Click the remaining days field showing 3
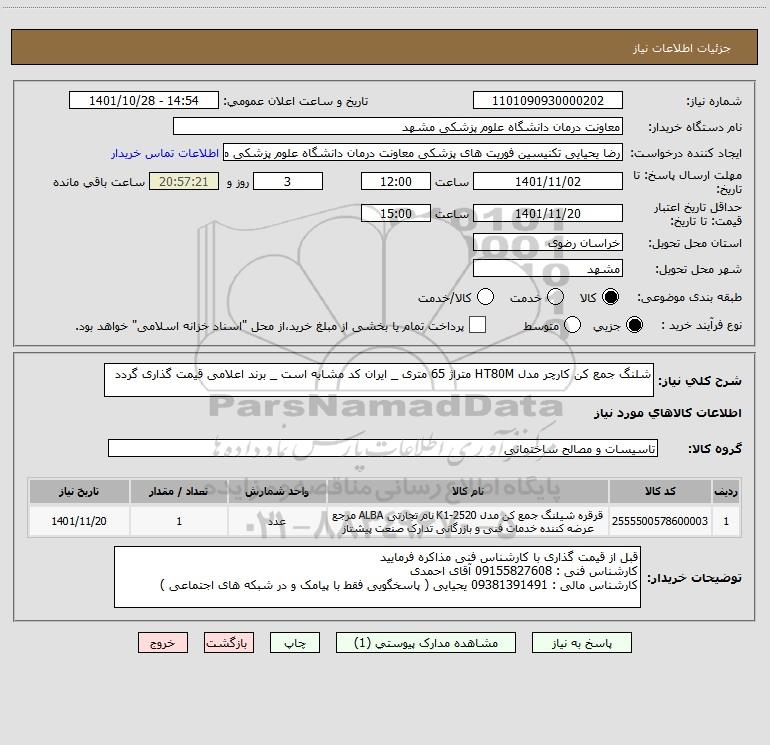Image resolution: width=770 pixels, height=745 pixels. (288, 182)
